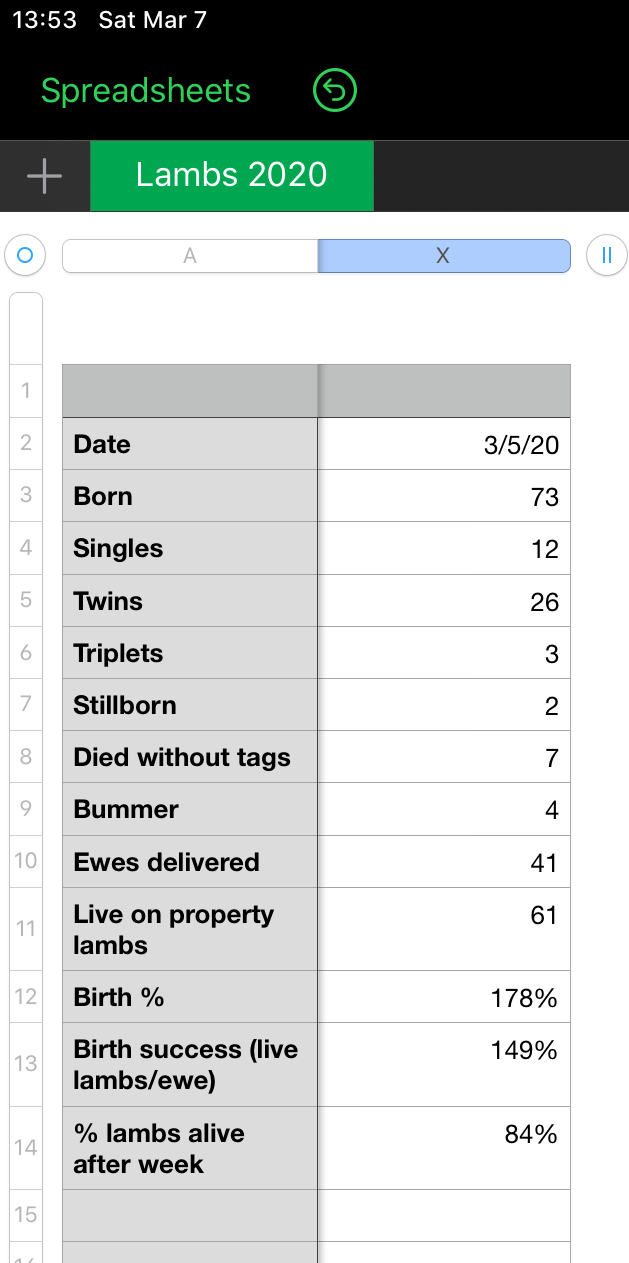Screen dimensions: 629x1263
Task: Select the Bummer label cell
Action: 190,809
